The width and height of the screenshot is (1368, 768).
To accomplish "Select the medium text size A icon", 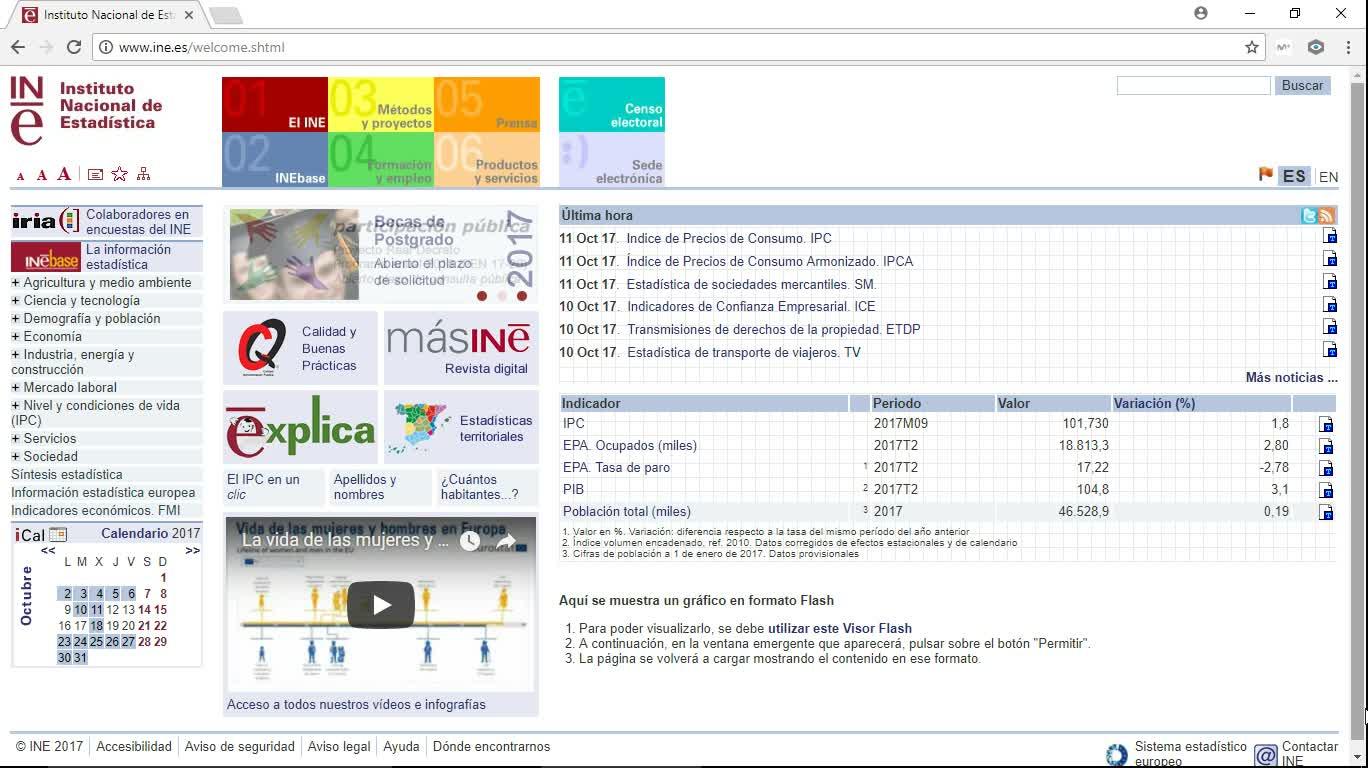I will [42, 175].
